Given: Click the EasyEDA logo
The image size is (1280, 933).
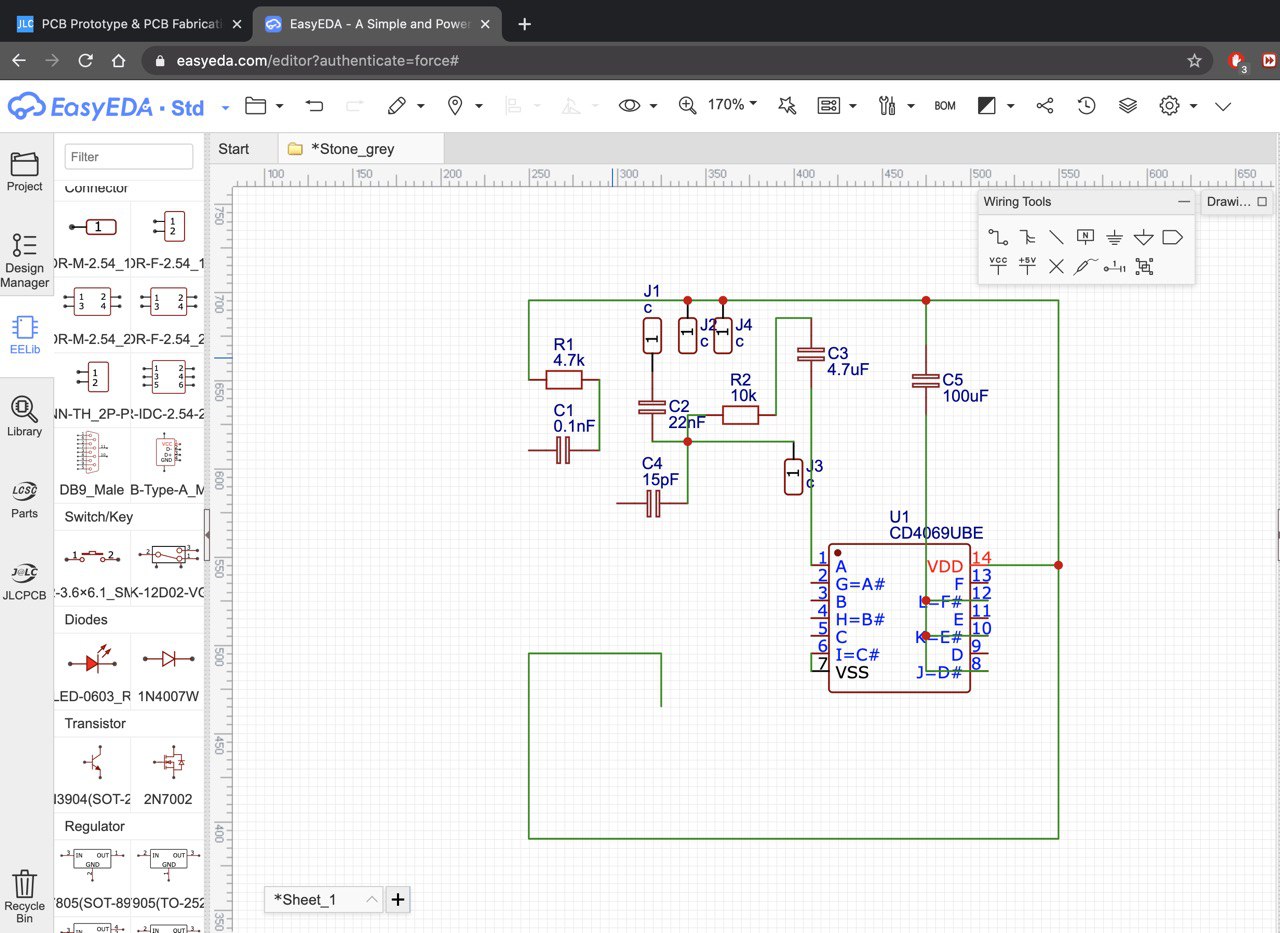Looking at the screenshot, I should (106, 106).
